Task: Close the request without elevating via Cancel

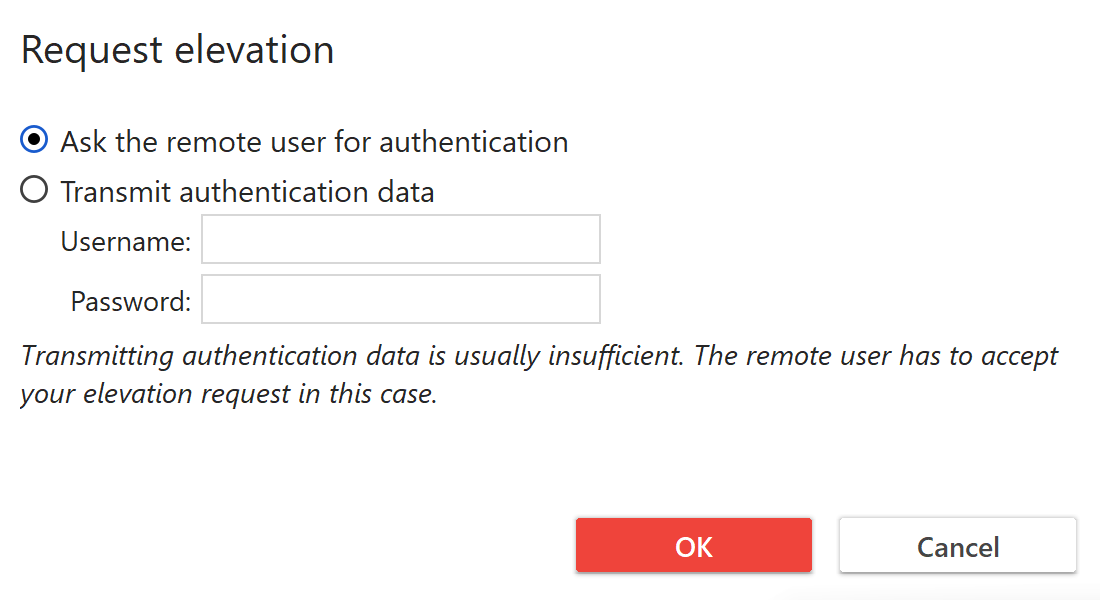Action: coord(957,546)
